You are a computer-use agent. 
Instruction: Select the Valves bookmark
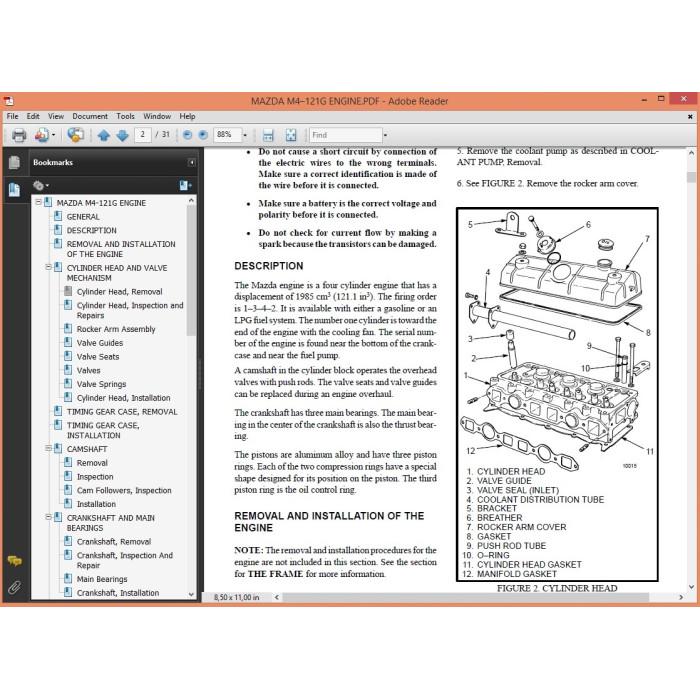(88, 371)
